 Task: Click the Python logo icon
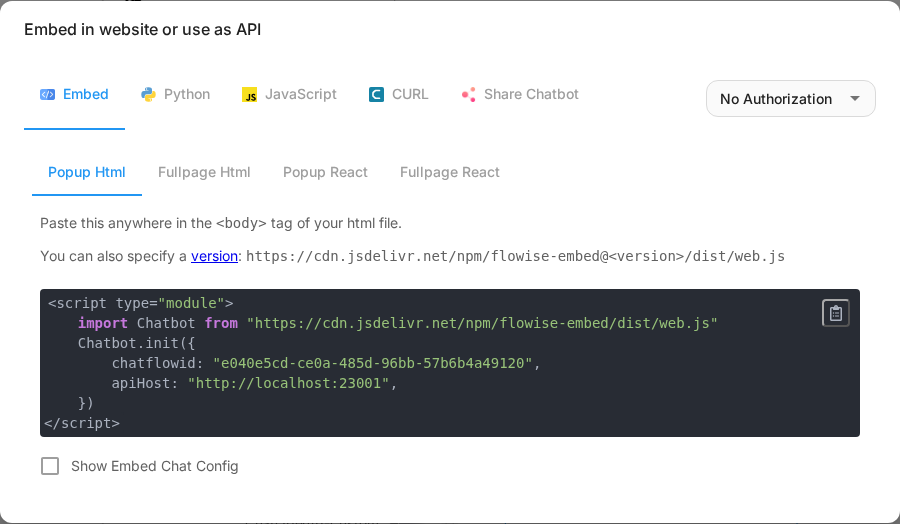pyautogui.click(x=148, y=95)
